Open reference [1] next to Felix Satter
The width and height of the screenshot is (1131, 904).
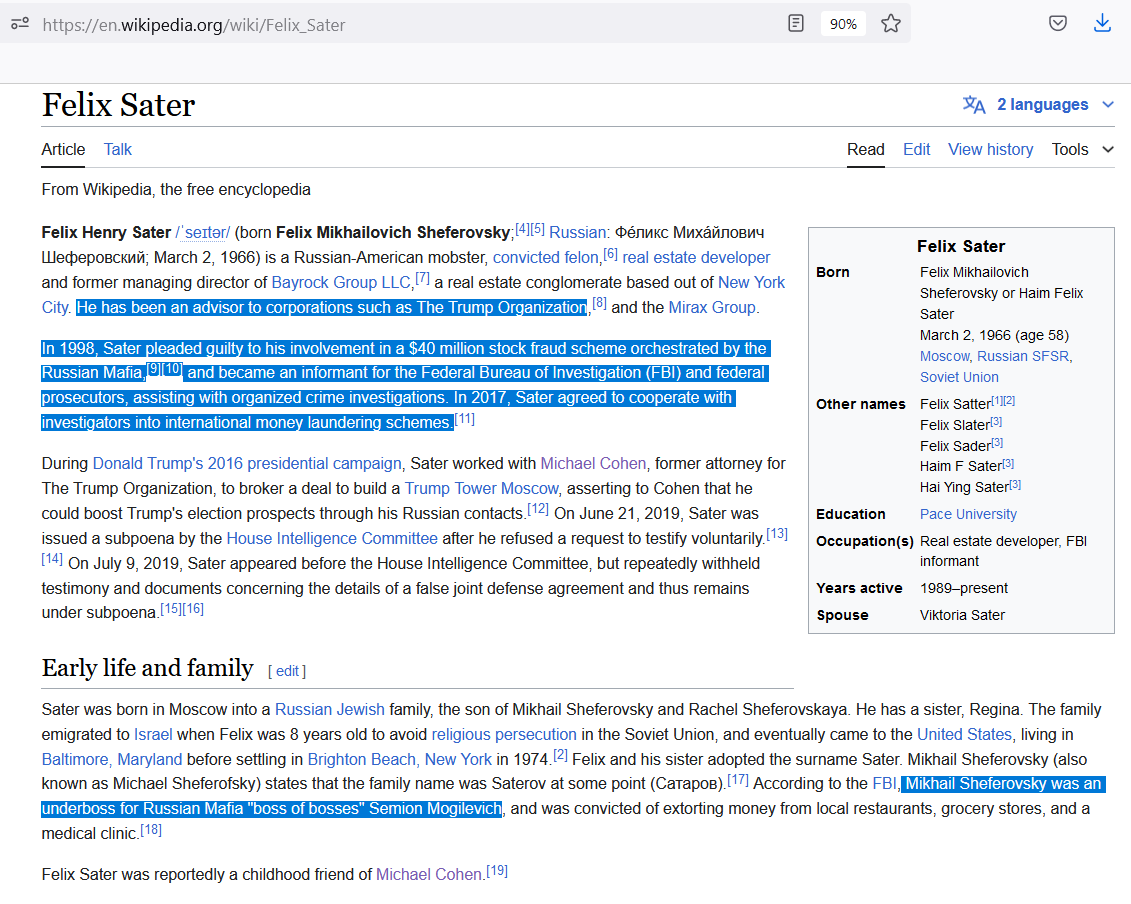point(997,400)
